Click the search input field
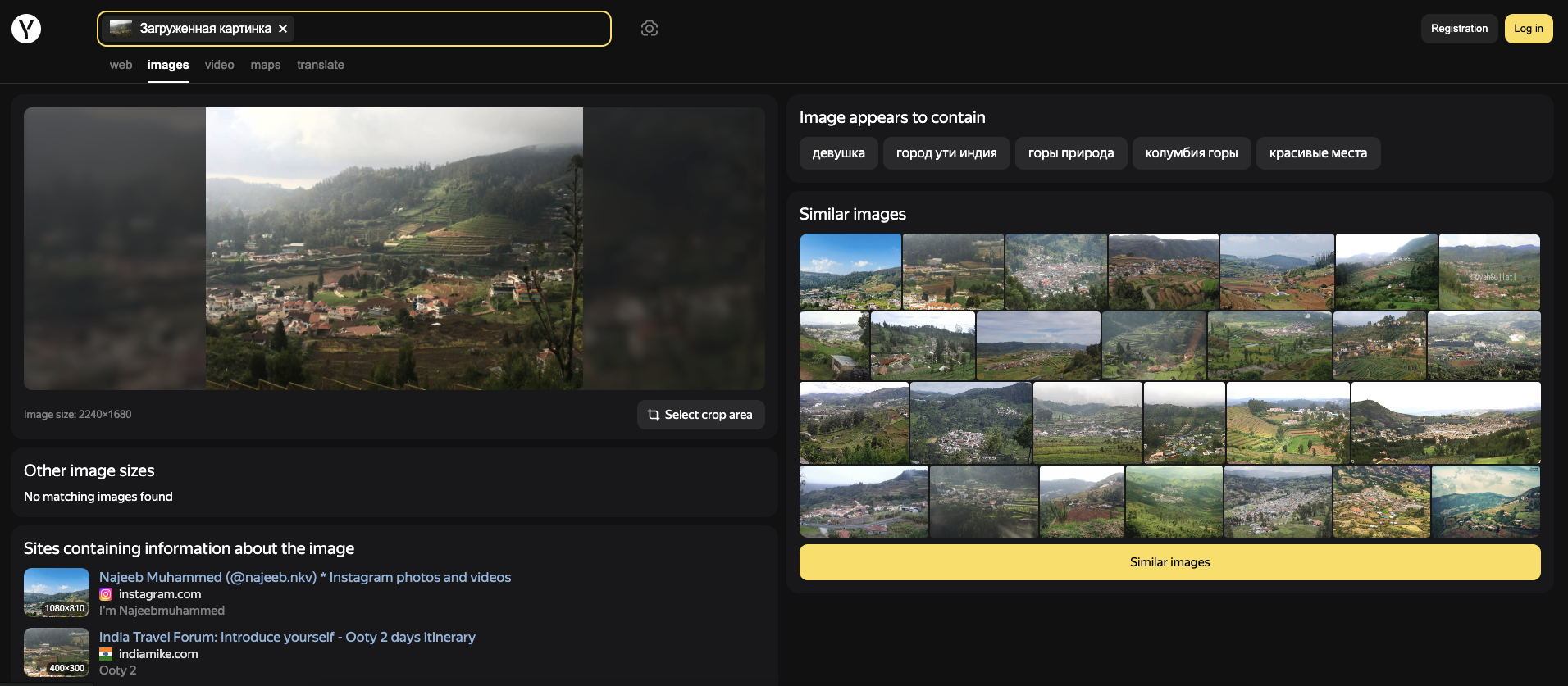This screenshot has width=1568, height=686. [x=451, y=29]
